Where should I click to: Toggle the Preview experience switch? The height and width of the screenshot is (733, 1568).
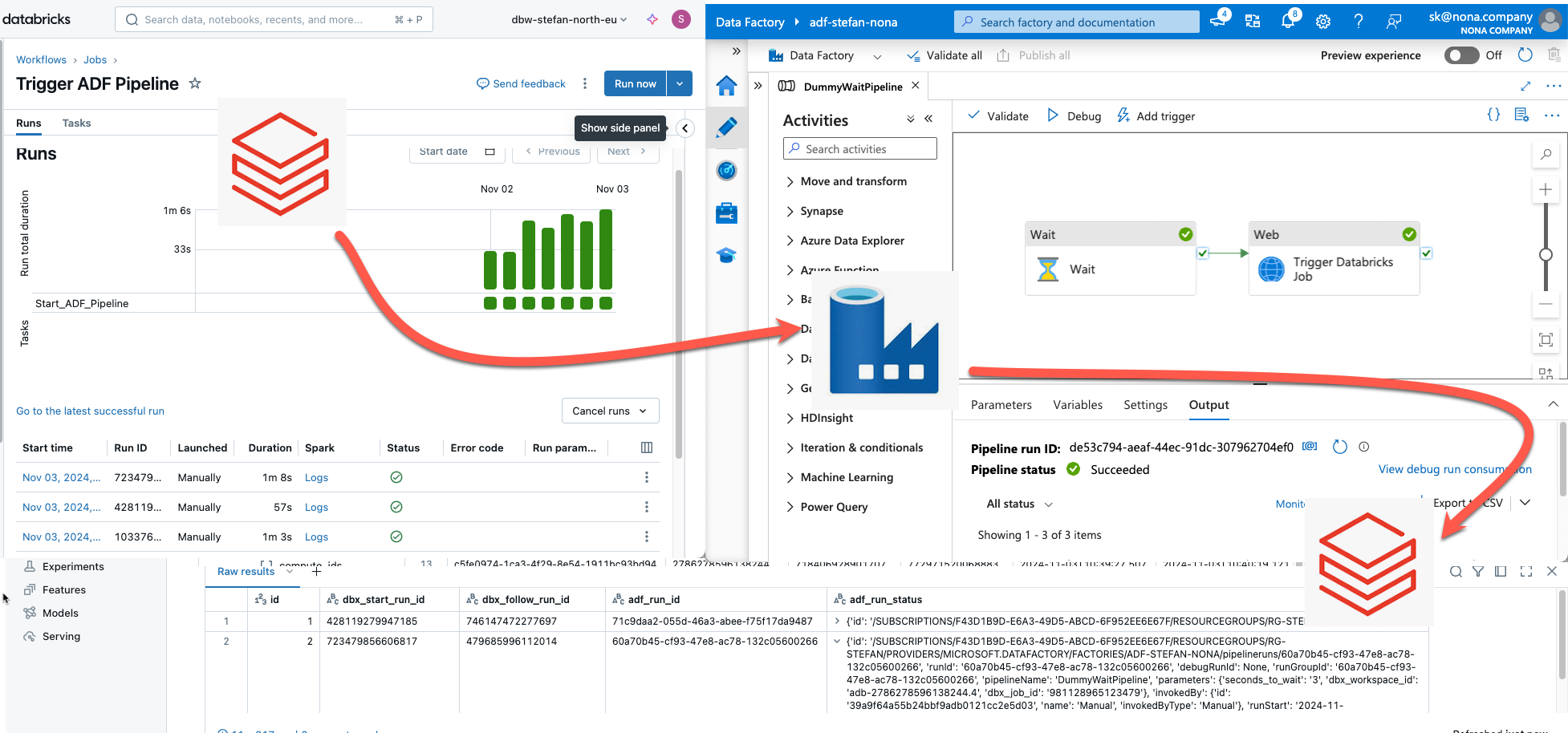pyautogui.click(x=1461, y=55)
